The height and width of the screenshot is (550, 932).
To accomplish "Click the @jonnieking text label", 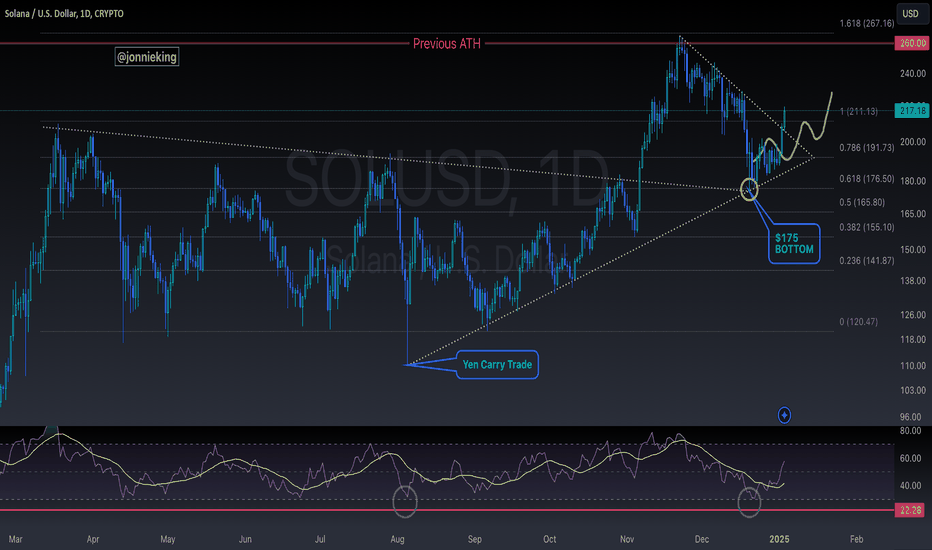I will pyautogui.click(x=147, y=57).
